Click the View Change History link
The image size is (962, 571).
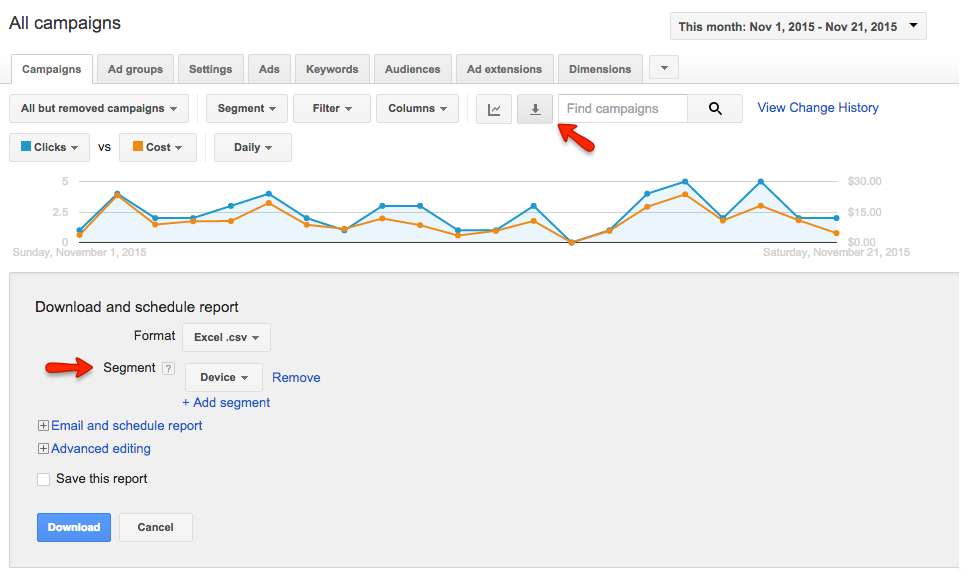(817, 108)
